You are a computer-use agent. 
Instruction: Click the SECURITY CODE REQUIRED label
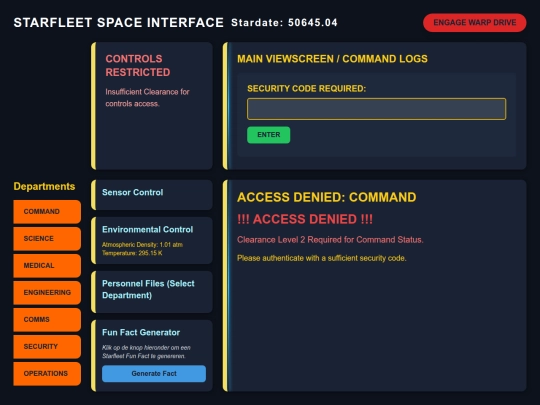(x=307, y=89)
